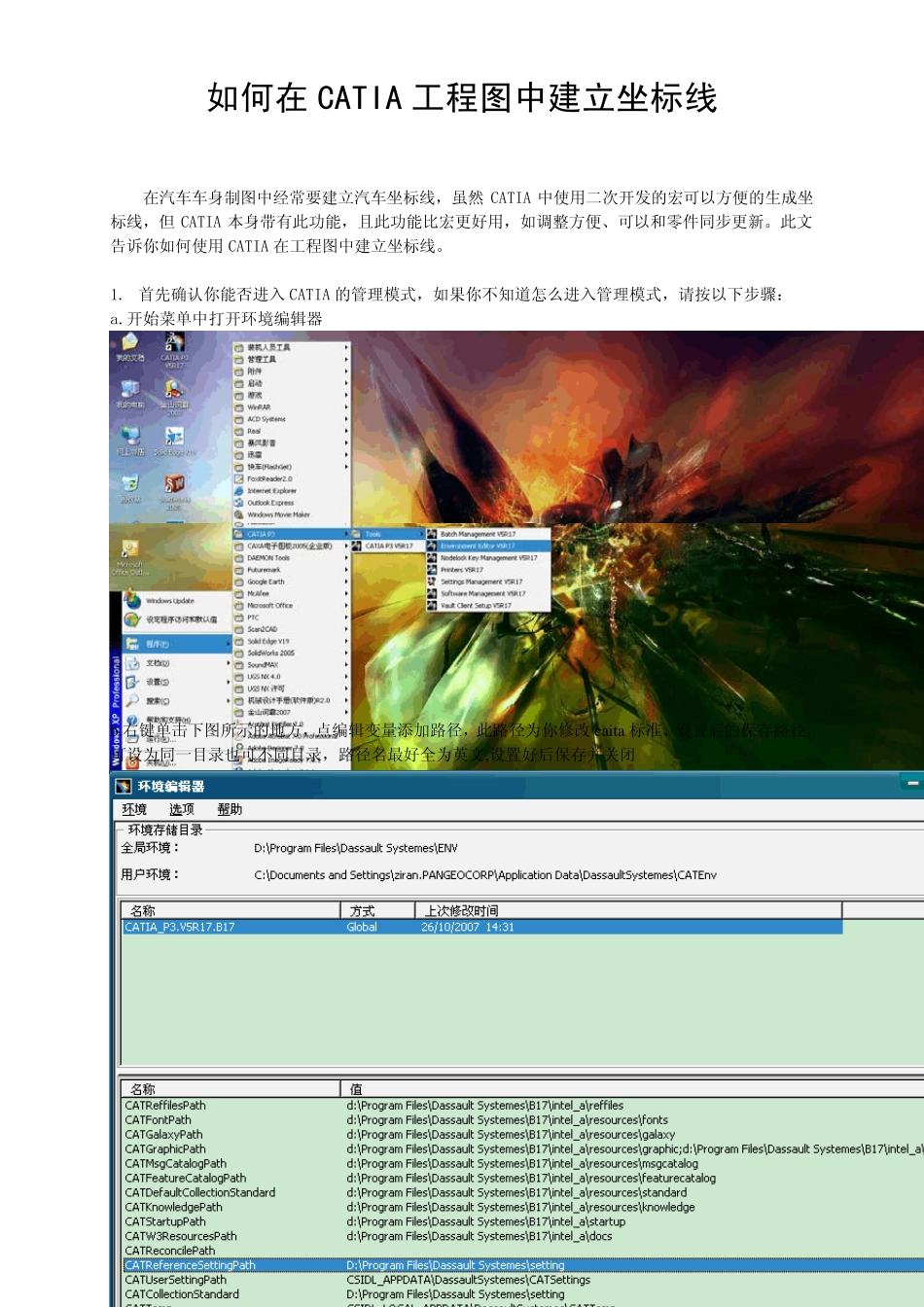Screen dimensions: 924x1307
Task: Click the CATIA P3 V5R17 desktop shortcut
Action: [174, 349]
